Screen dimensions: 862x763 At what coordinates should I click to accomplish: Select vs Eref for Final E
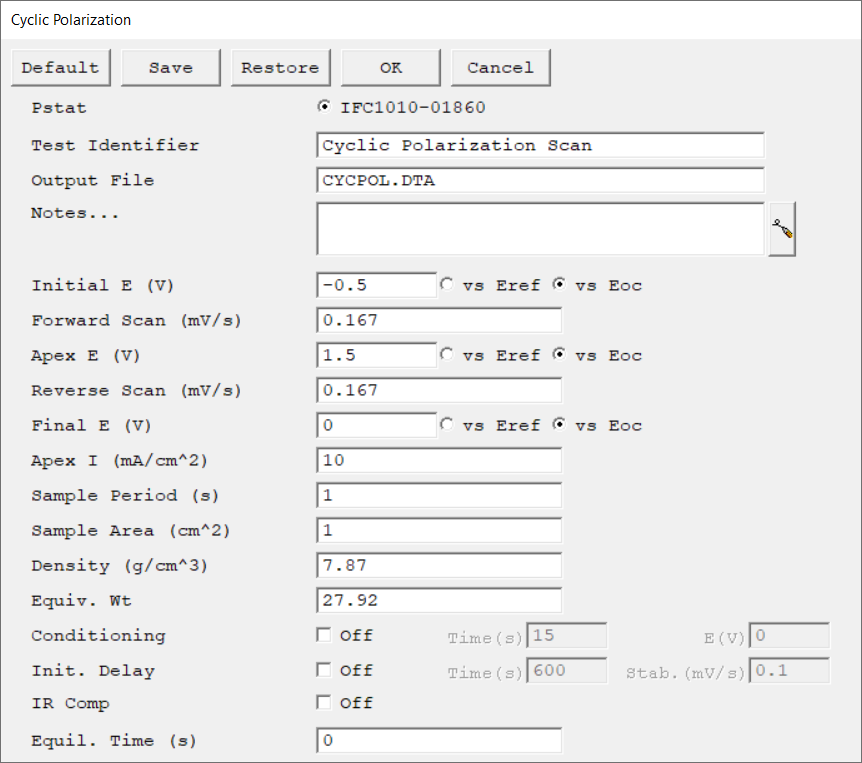click(446, 425)
